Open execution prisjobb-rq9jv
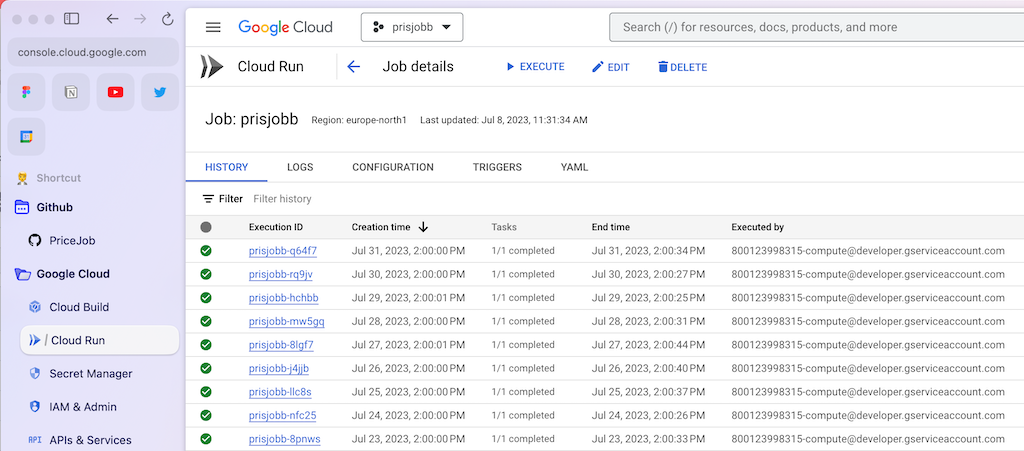 point(281,274)
